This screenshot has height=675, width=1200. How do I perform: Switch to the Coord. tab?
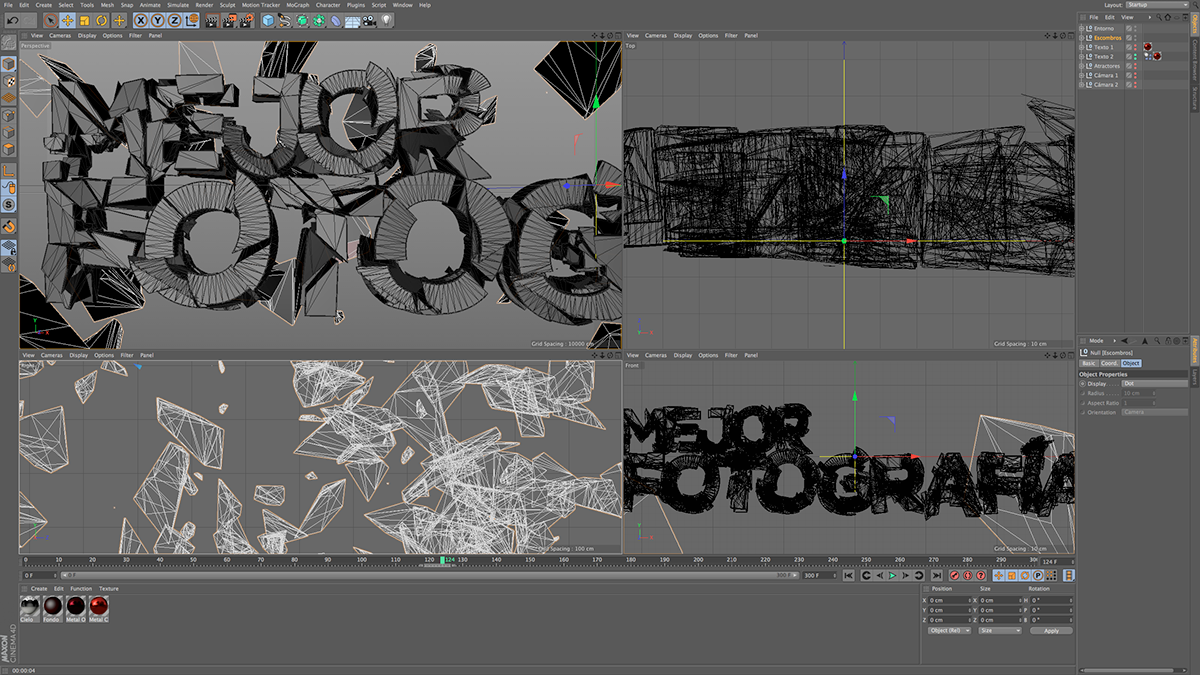click(x=1109, y=363)
